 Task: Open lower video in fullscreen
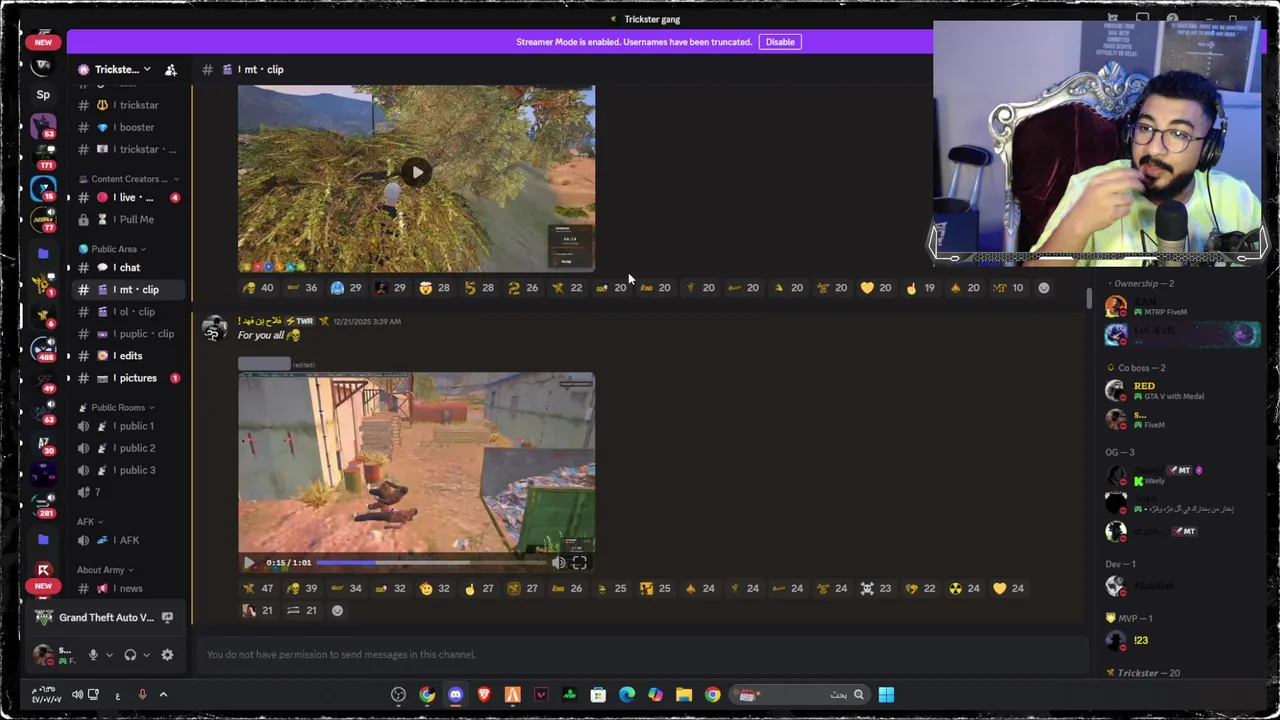pos(579,563)
